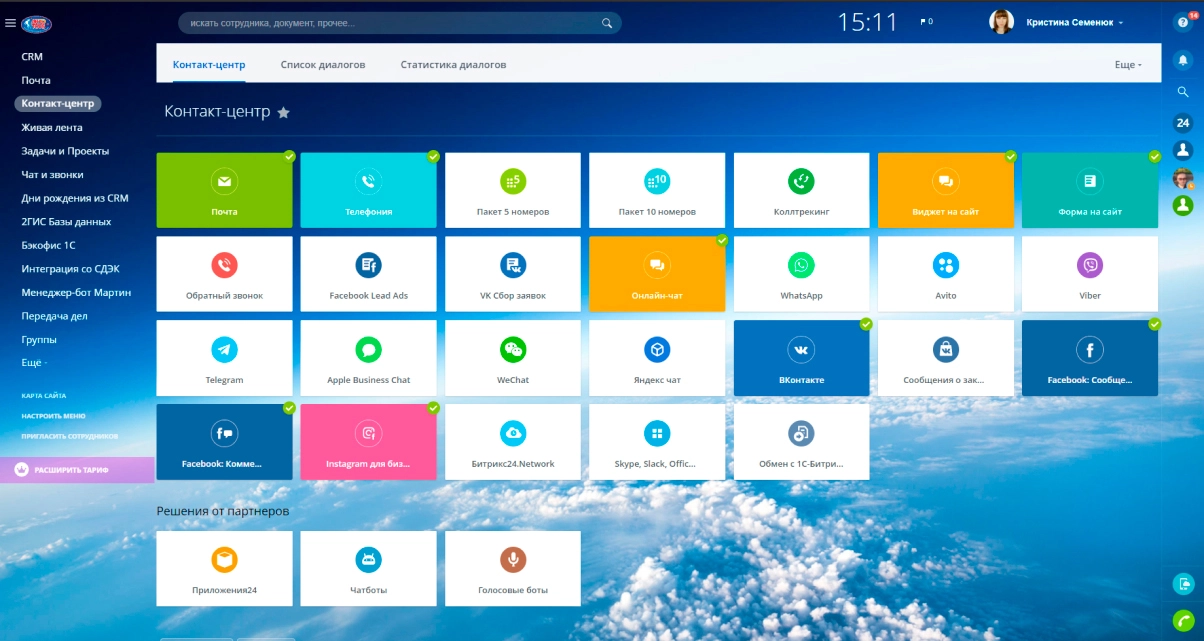
Task: Open Дни рождения из CRM menu item
Action: tap(75, 198)
